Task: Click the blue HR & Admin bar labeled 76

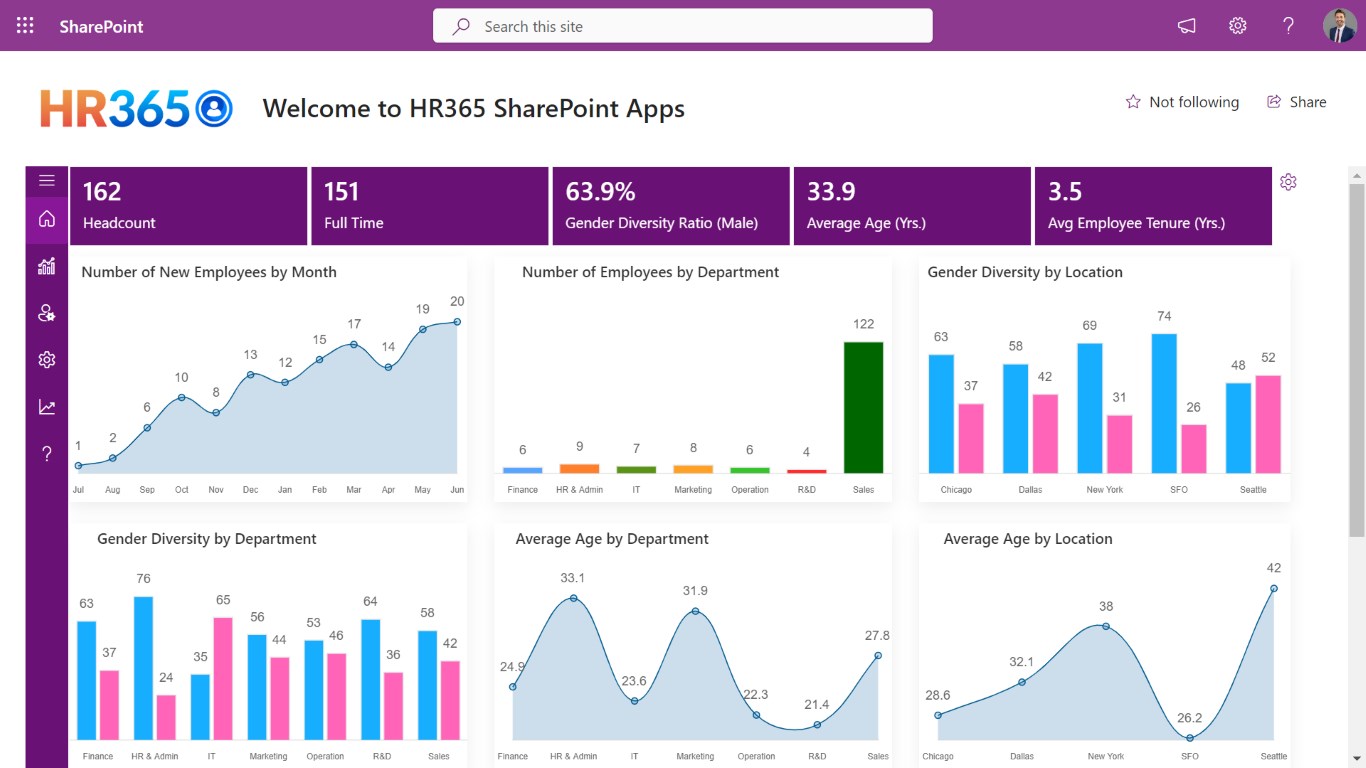Action: pos(143,669)
